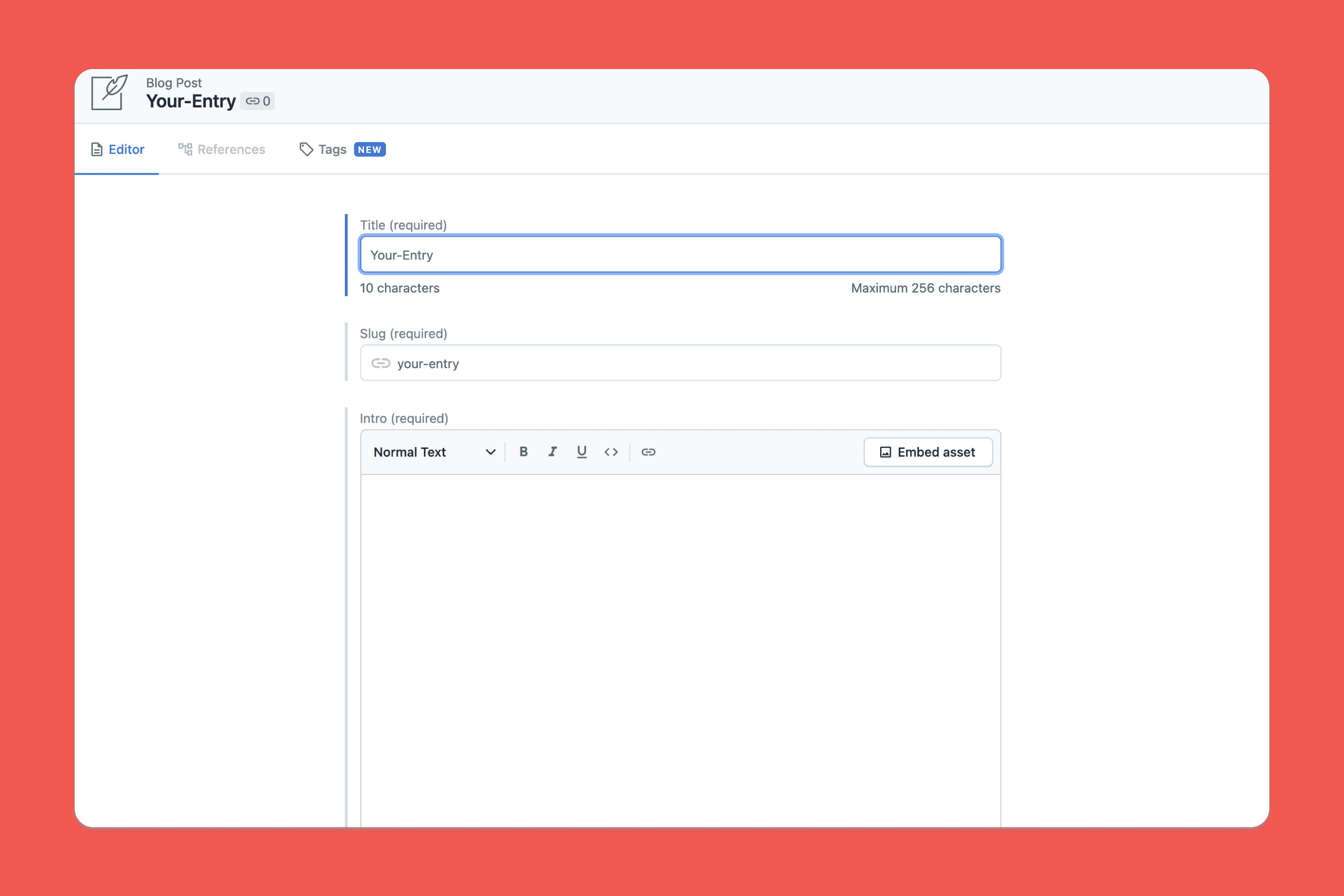Click the Embed asset button
This screenshot has width=1344, height=896.
pos(927,452)
